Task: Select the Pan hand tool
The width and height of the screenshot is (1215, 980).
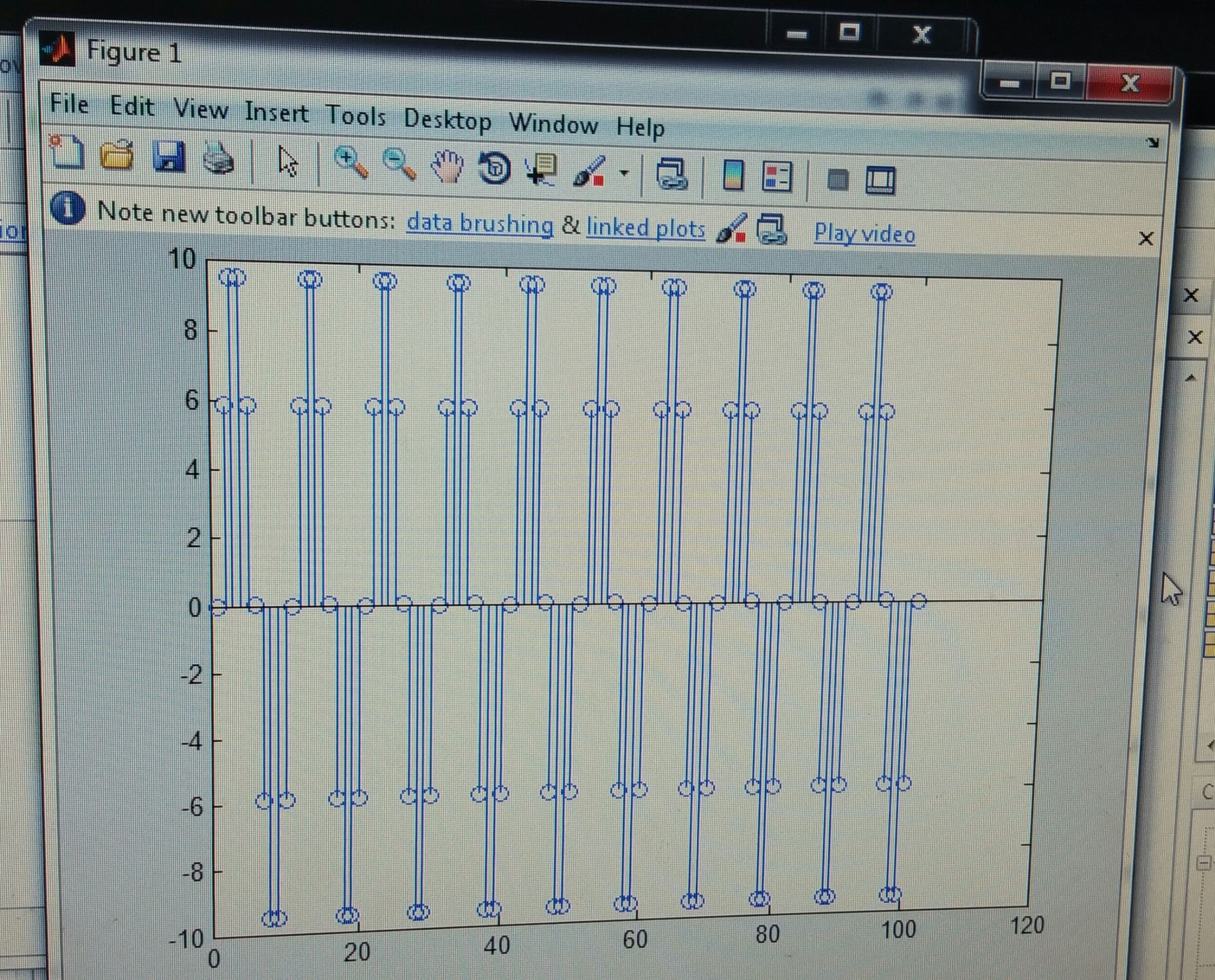Action: click(447, 167)
